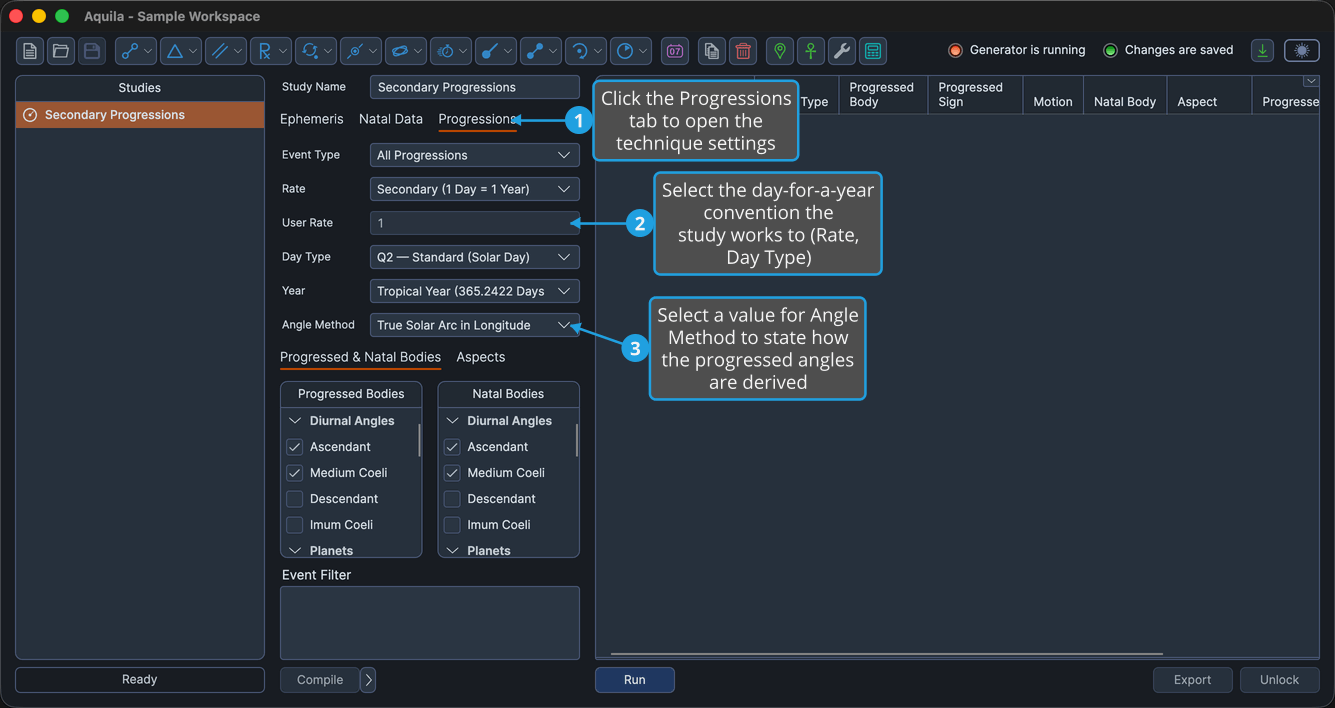Check Descendant in Progressed Bodies
The width and height of the screenshot is (1335, 708).
tap(295, 499)
